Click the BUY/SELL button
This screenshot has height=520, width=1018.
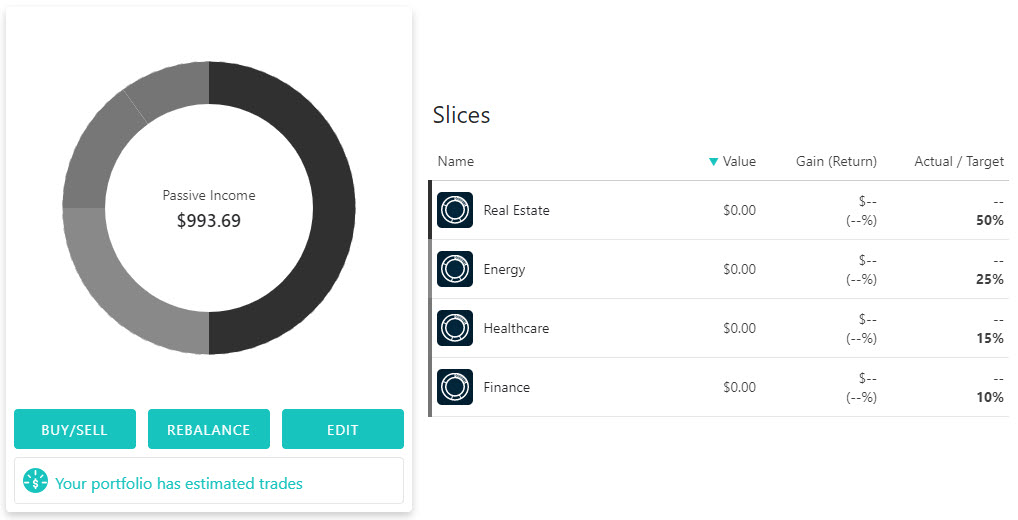(x=75, y=429)
